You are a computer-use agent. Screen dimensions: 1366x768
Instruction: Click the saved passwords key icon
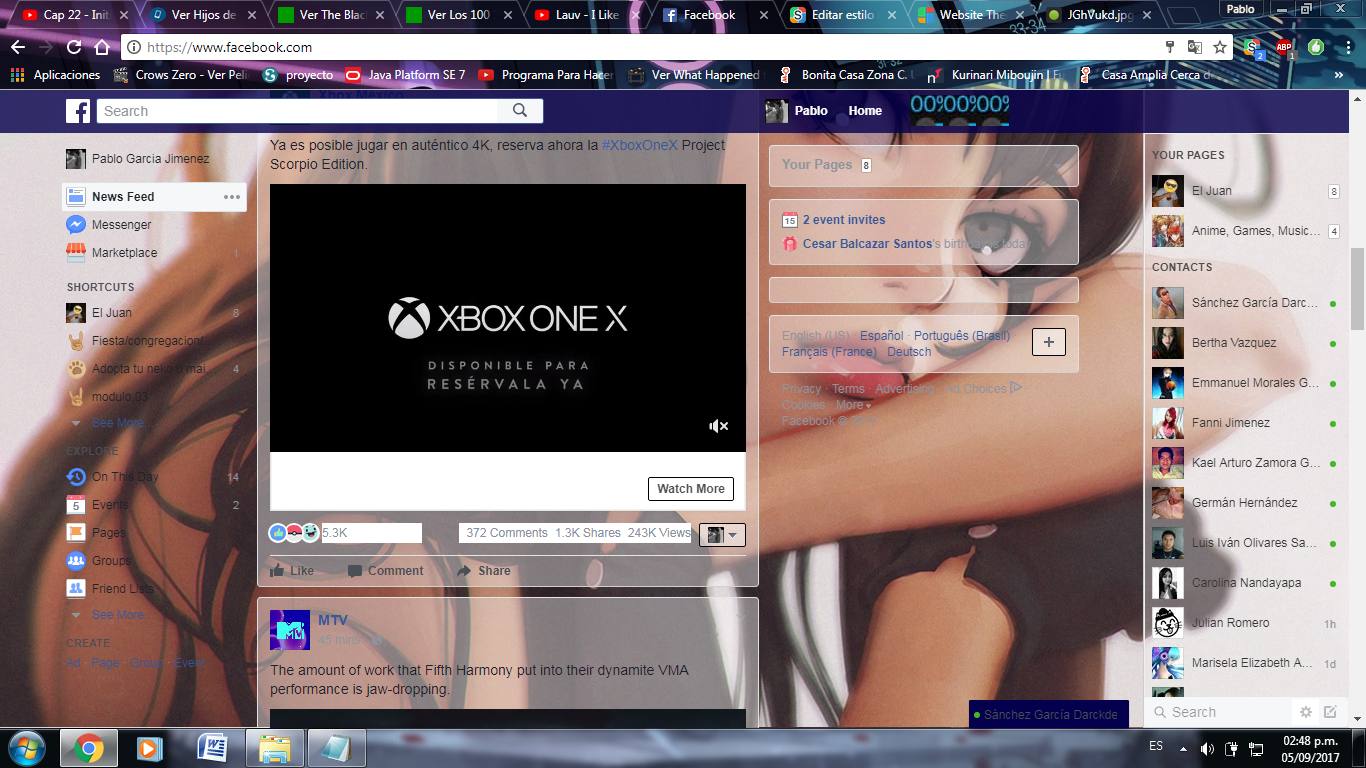tap(1170, 47)
